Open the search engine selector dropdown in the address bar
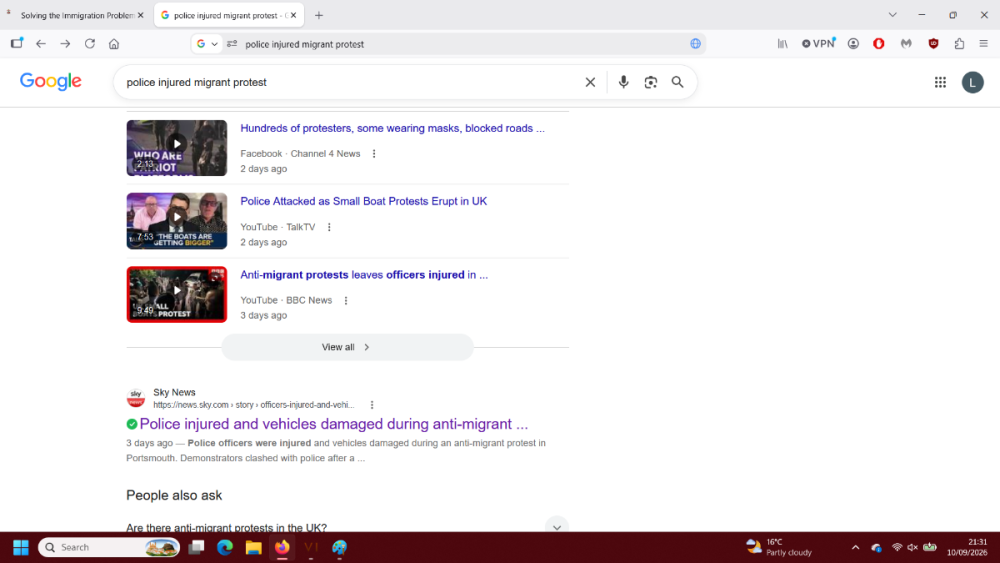This screenshot has width=1000, height=563. click(207, 44)
